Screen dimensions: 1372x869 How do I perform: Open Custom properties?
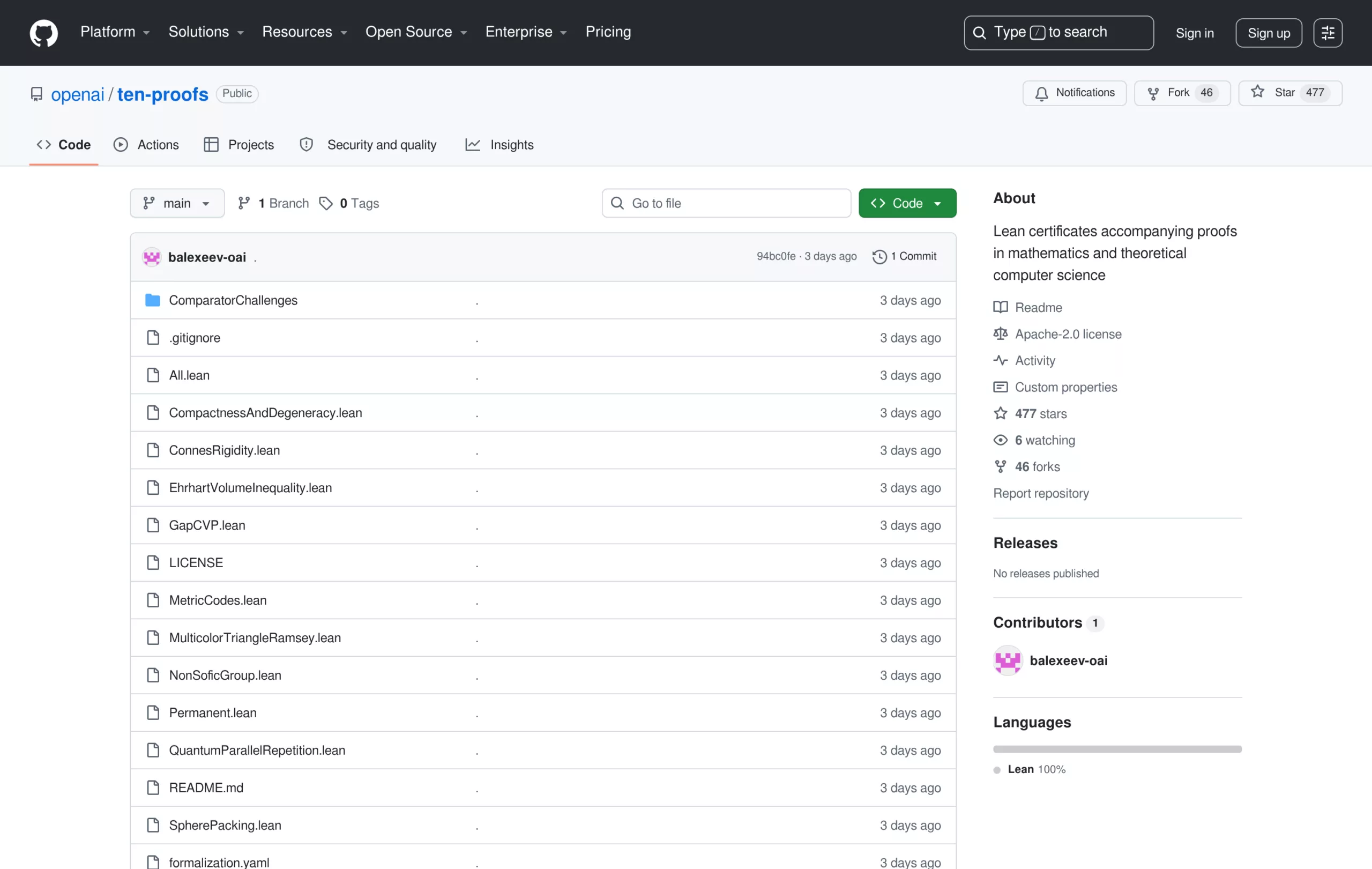point(1055,388)
